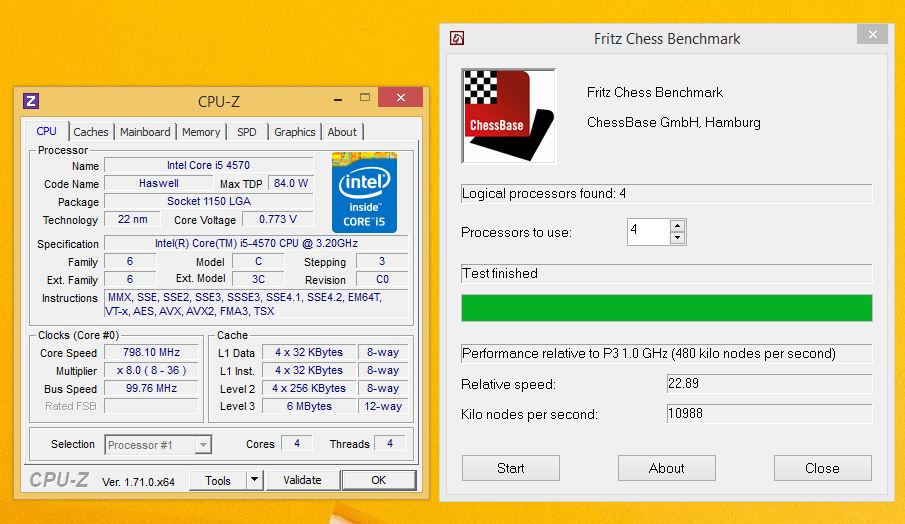
Task: Maximize the CPU-Z window
Action: [365, 98]
